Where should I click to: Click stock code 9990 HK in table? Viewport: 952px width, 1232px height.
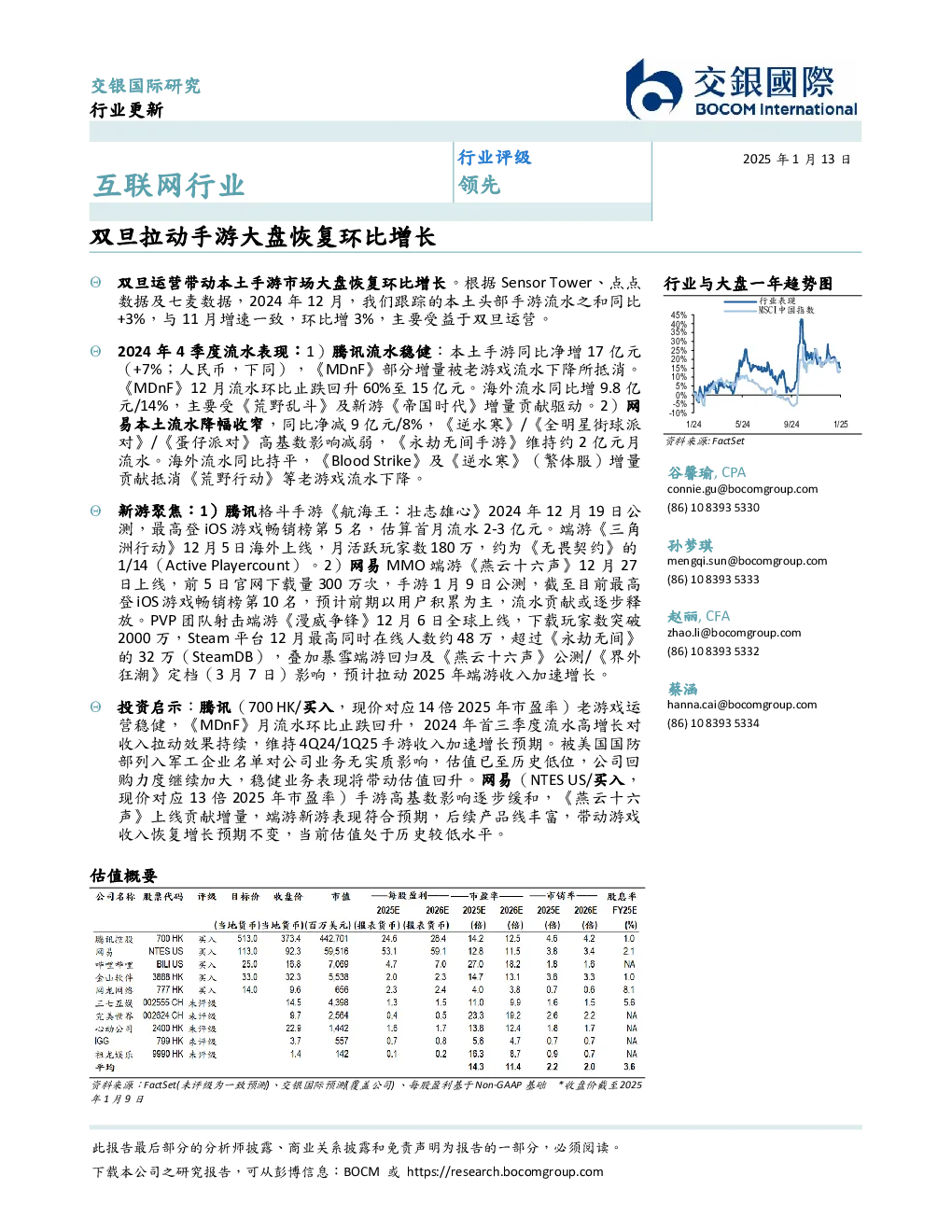(x=168, y=1054)
